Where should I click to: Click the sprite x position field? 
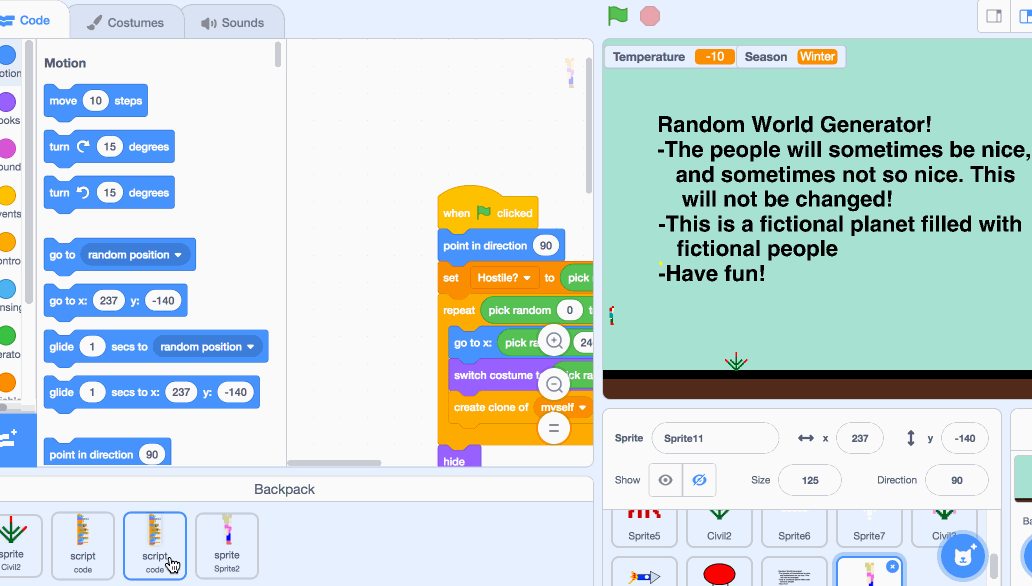pos(860,438)
